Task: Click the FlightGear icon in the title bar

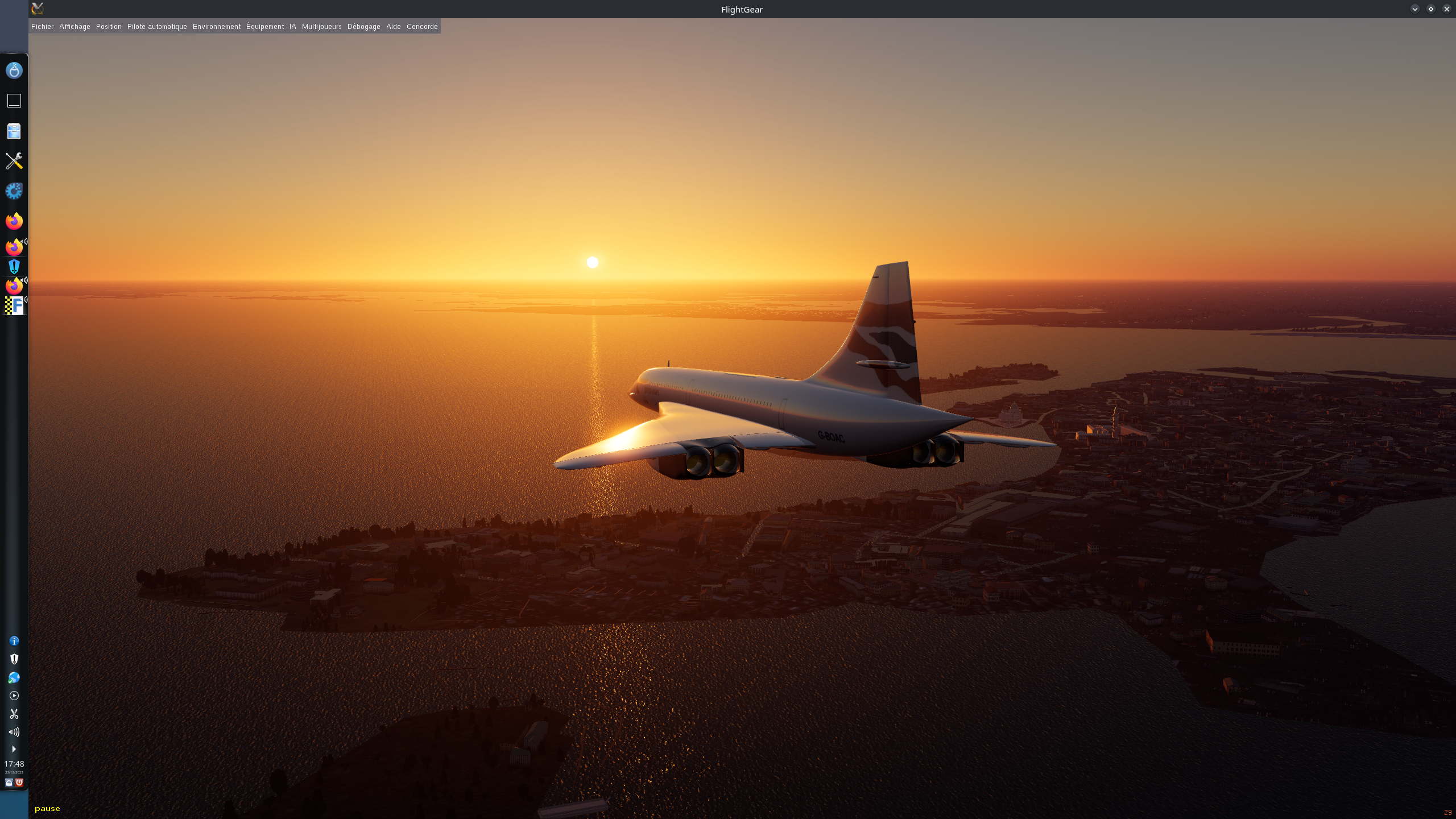Action: pos(38,9)
